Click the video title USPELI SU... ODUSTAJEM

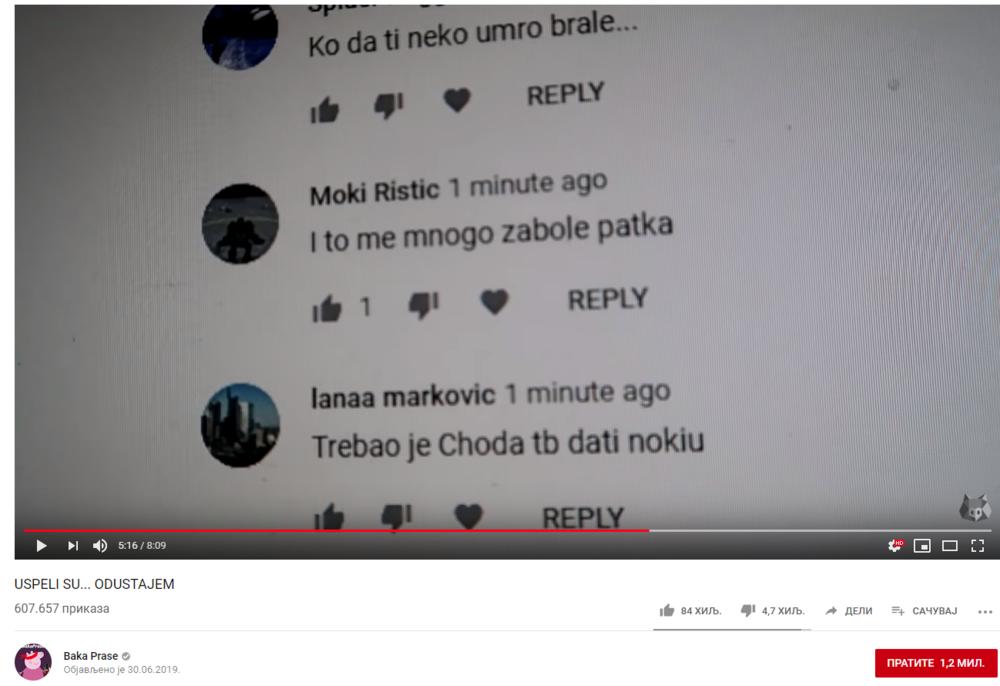[x=94, y=584]
